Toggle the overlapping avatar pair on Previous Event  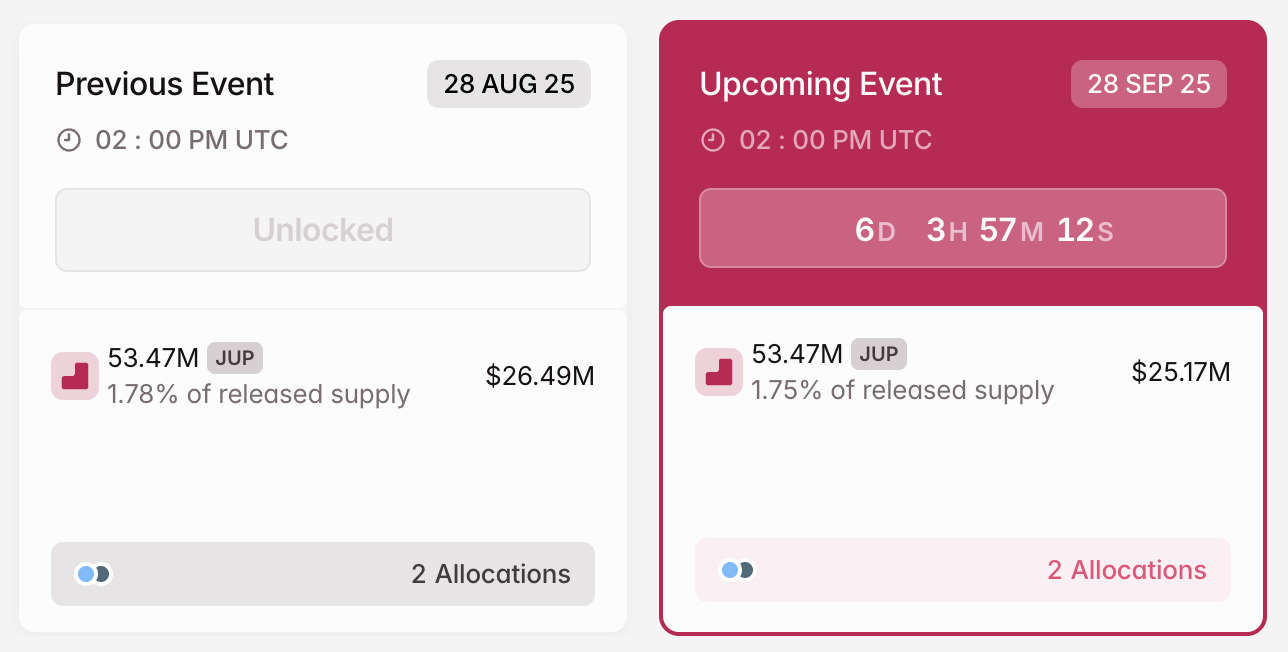(x=93, y=574)
